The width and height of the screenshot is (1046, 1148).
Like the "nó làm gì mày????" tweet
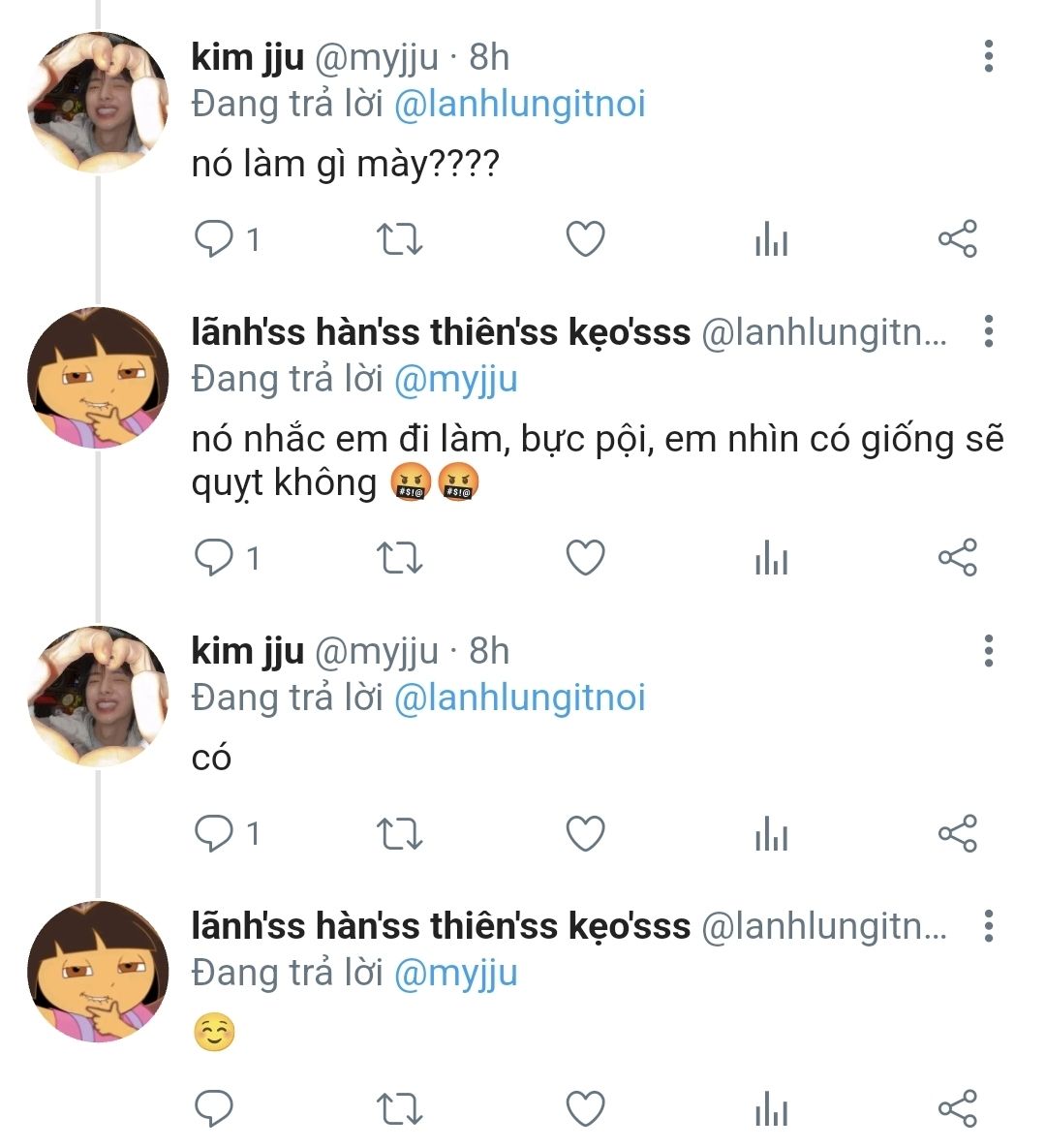click(585, 238)
